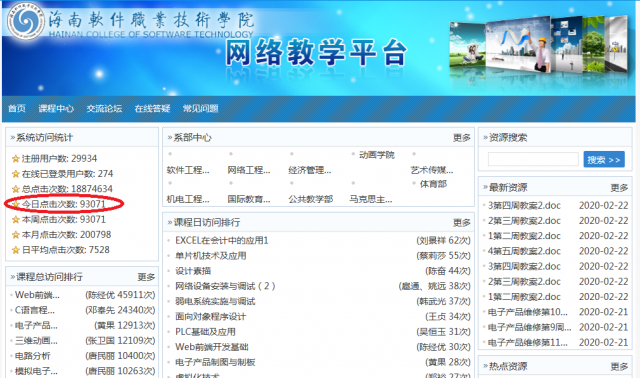Open 电子产品 in total visit ranking
The image size is (640, 378).
coord(36,326)
